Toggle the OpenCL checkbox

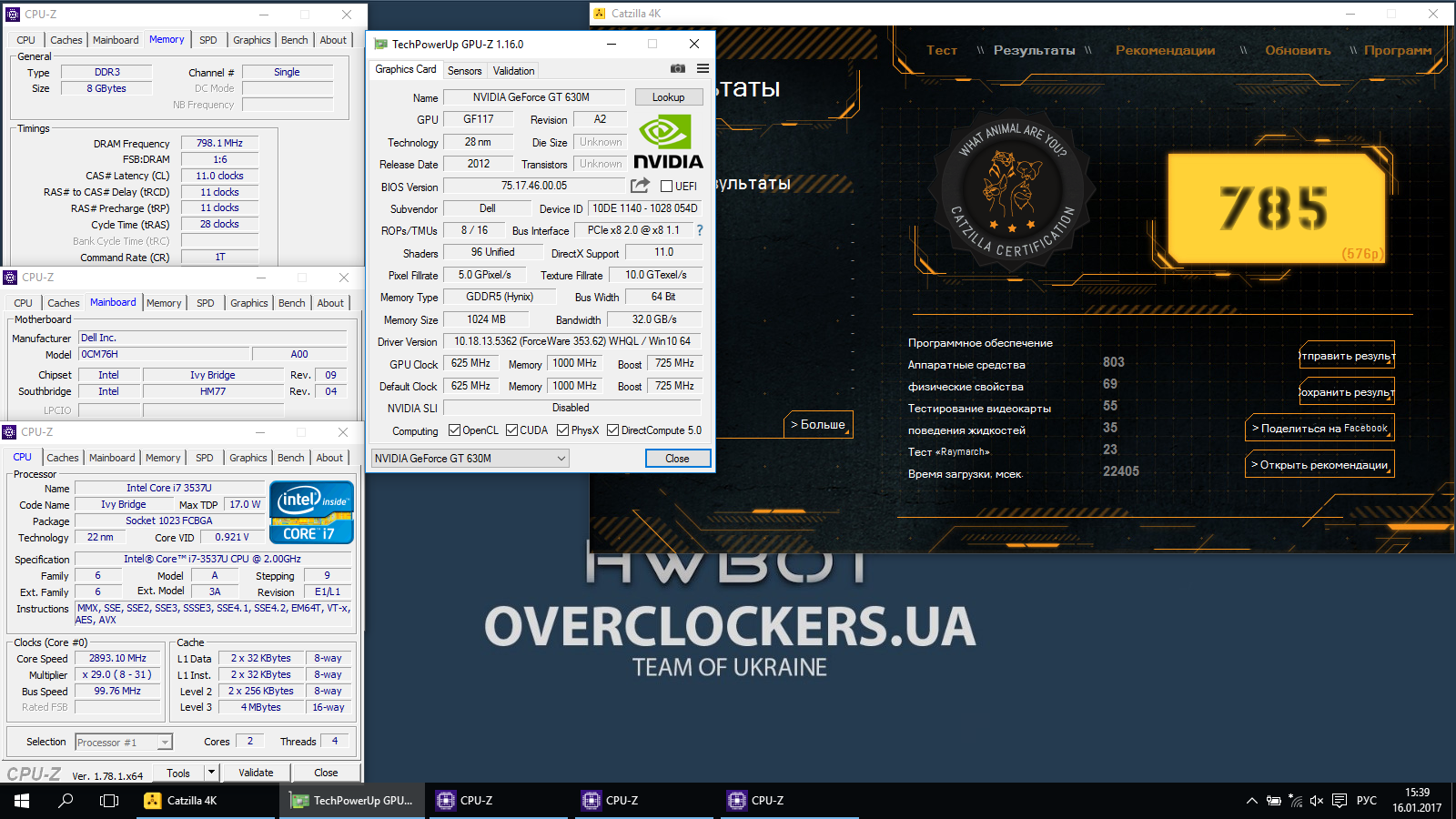click(454, 430)
